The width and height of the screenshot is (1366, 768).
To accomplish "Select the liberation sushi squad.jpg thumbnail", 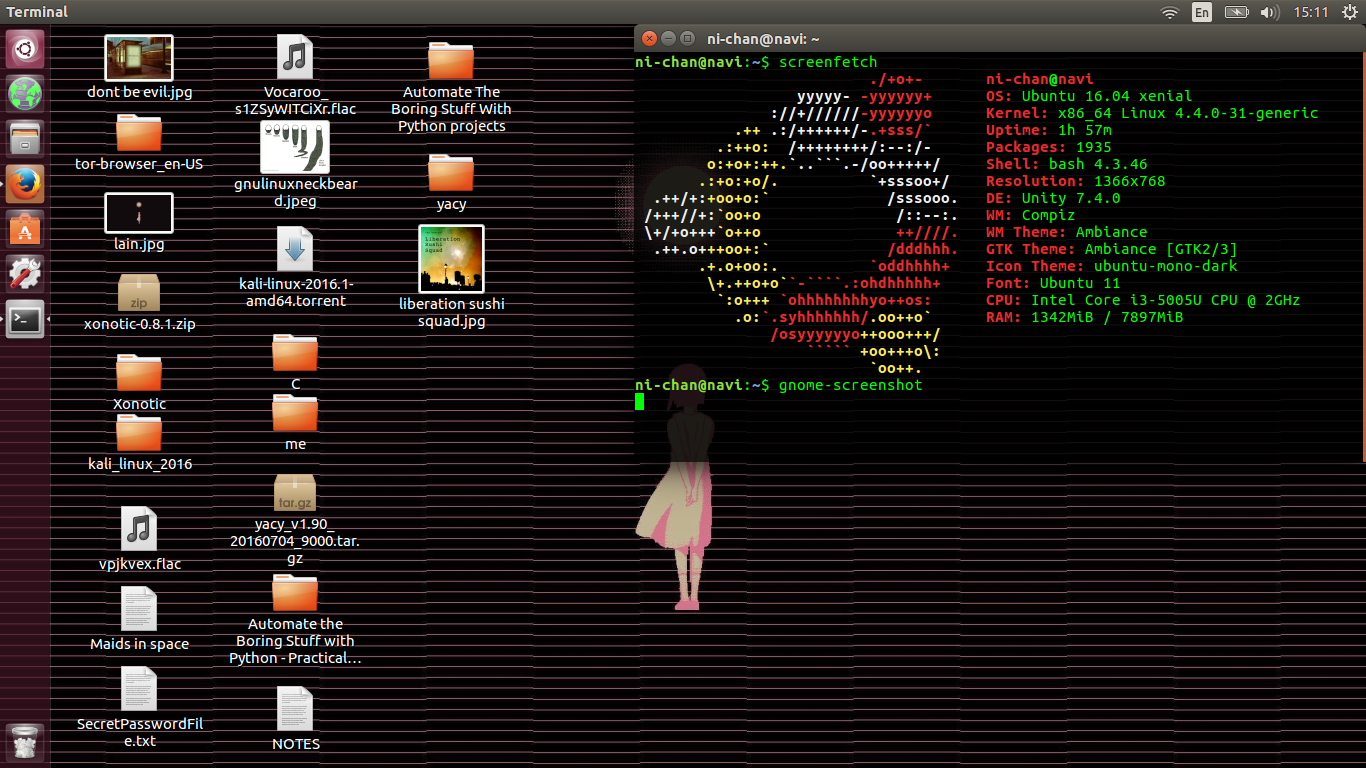I will (451, 259).
